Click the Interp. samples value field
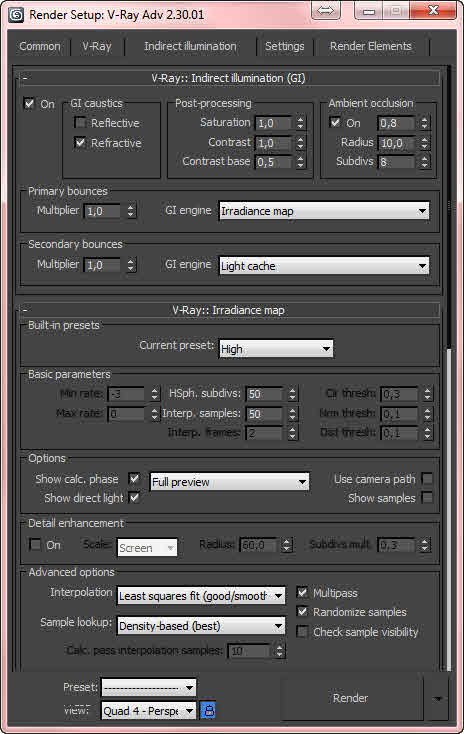 (x=265, y=414)
